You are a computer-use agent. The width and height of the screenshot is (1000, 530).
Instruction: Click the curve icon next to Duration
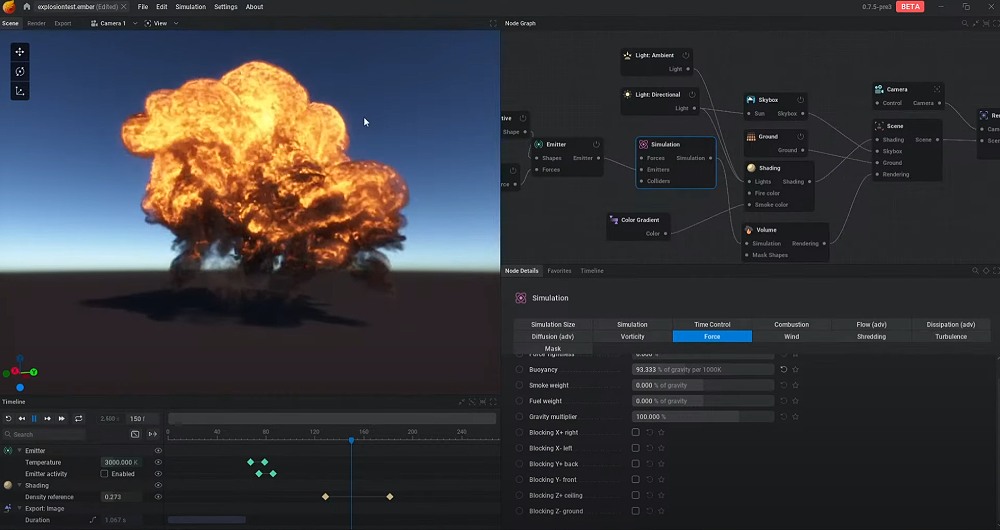92,520
